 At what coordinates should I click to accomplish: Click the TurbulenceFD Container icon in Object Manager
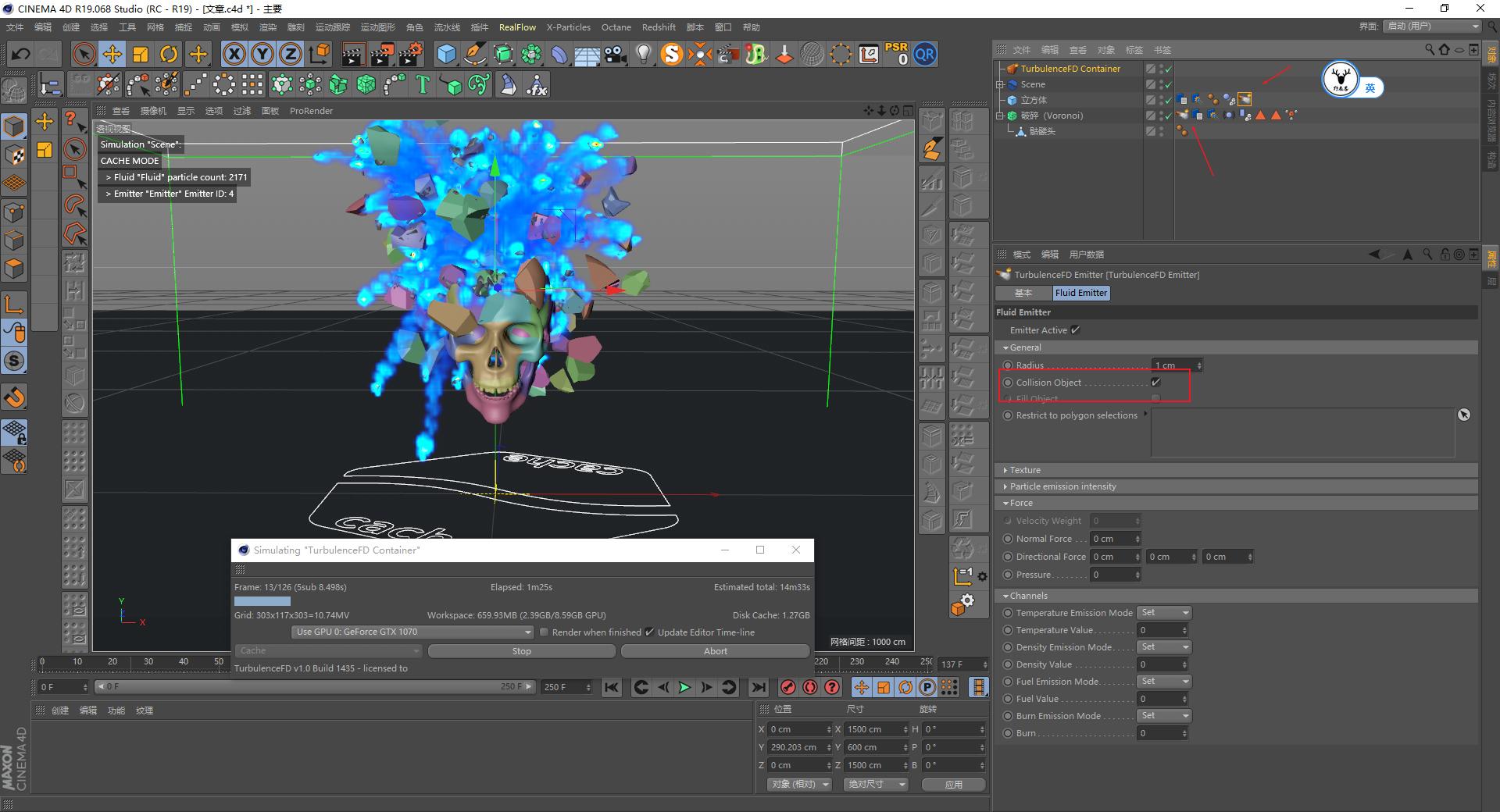(x=1012, y=68)
